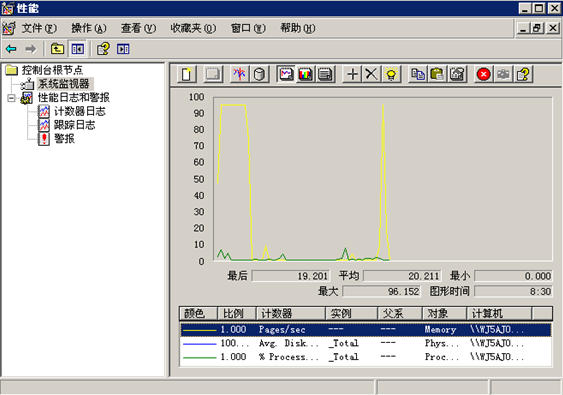
Task: Toggle the Show/Hide console tree button
Action: (x=77, y=49)
